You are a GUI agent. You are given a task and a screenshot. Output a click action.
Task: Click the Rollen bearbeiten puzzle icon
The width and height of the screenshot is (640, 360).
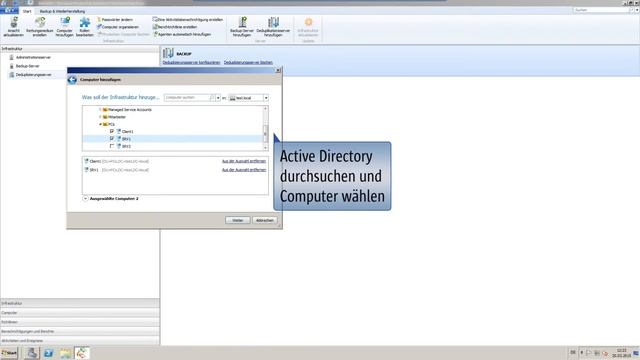coord(84,27)
